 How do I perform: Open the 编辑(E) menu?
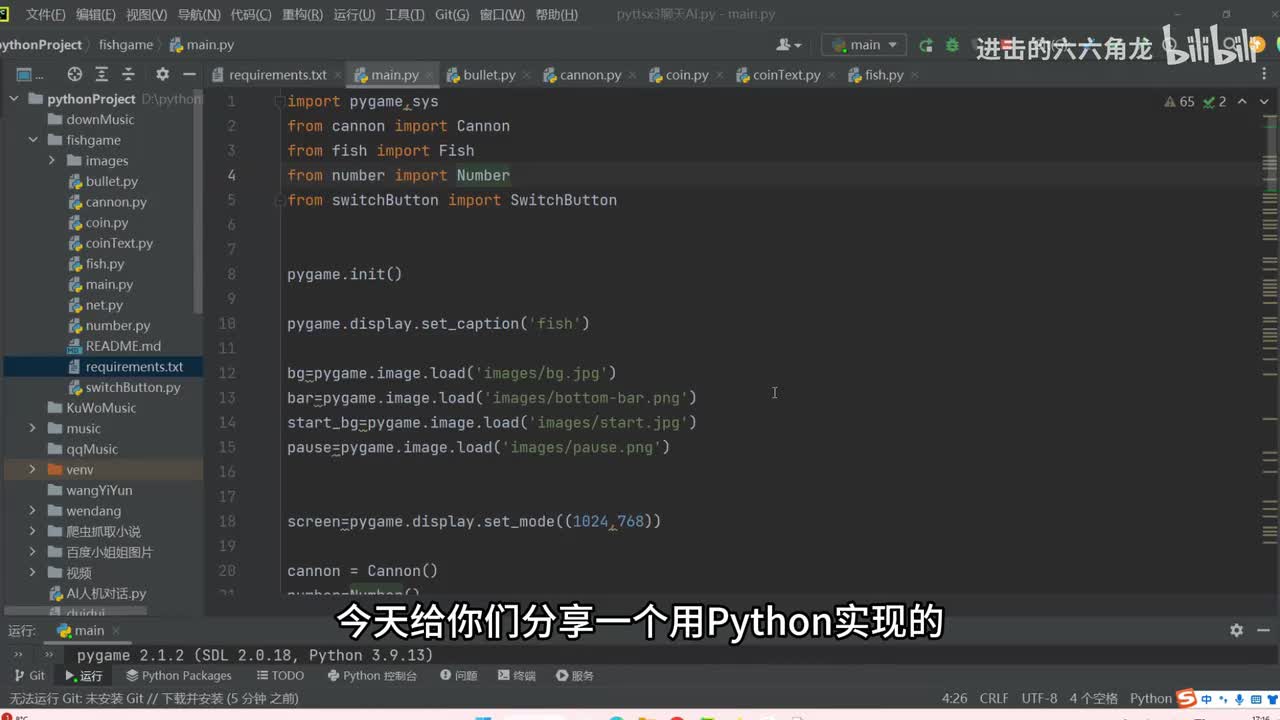coord(96,15)
